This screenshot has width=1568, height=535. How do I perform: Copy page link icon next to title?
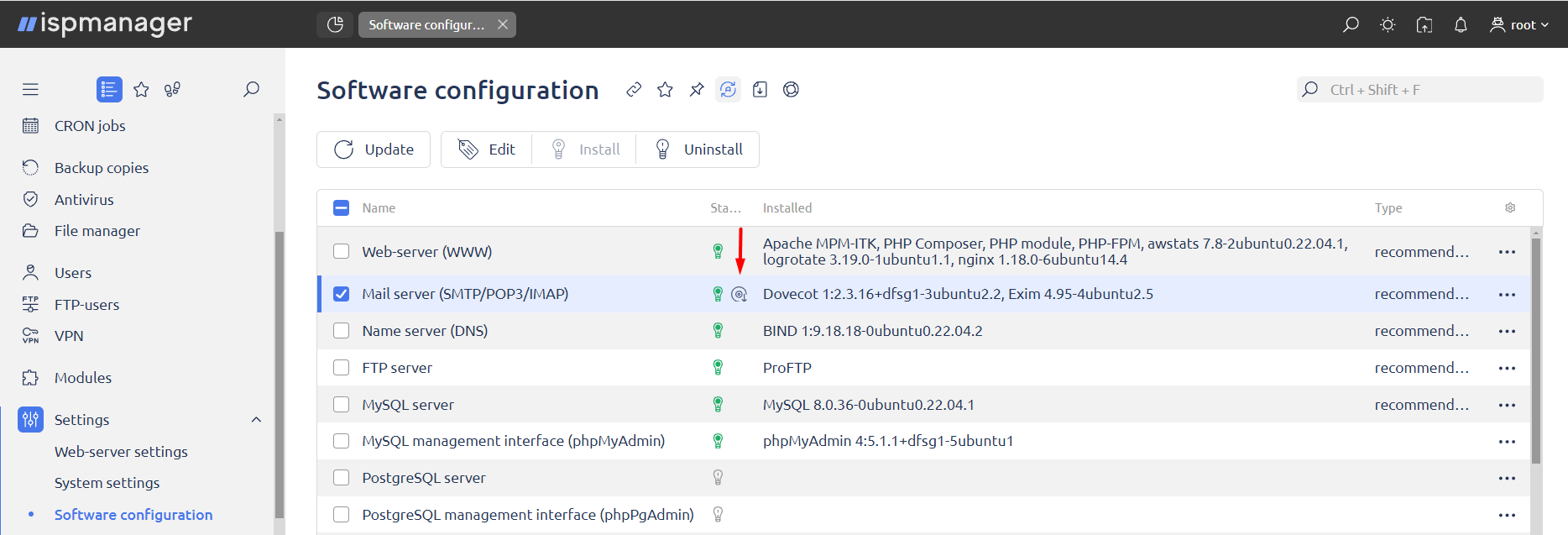pyautogui.click(x=634, y=89)
